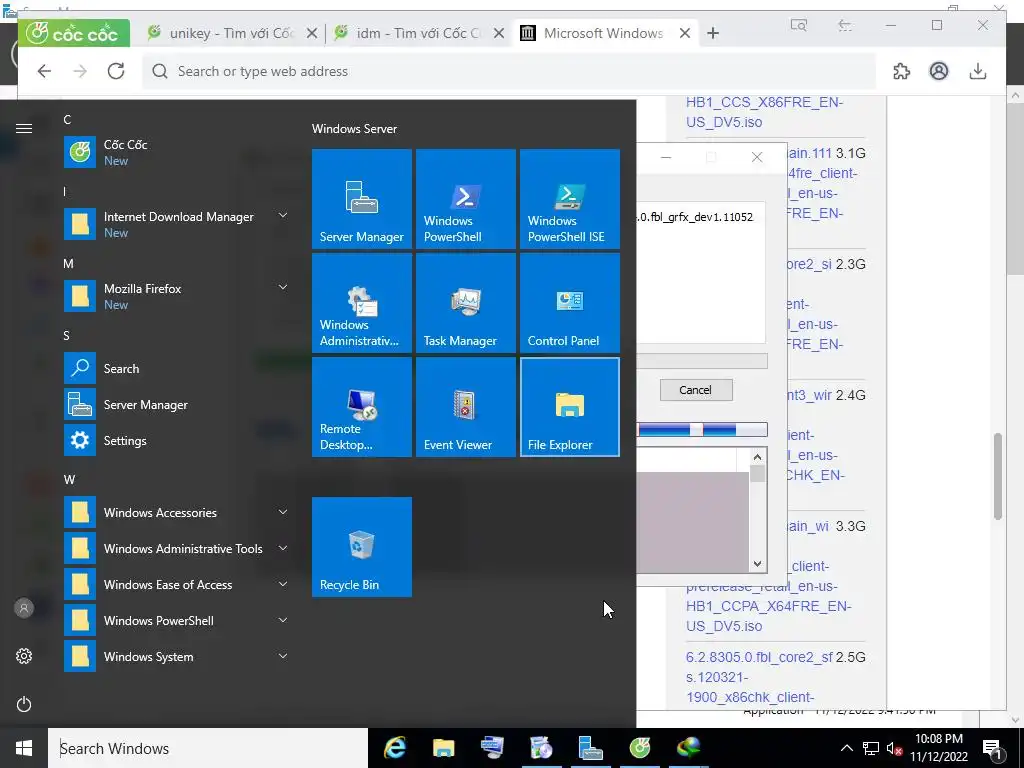Click the Cốc Cốc browser menu button
1024x768 pixels.
(x=74, y=33)
